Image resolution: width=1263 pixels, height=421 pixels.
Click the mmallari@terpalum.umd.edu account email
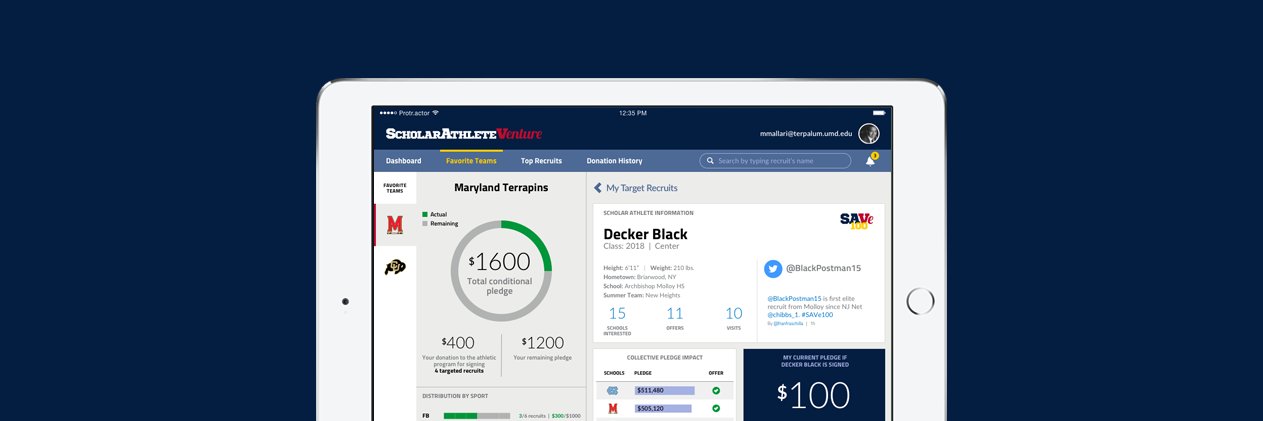(806, 133)
